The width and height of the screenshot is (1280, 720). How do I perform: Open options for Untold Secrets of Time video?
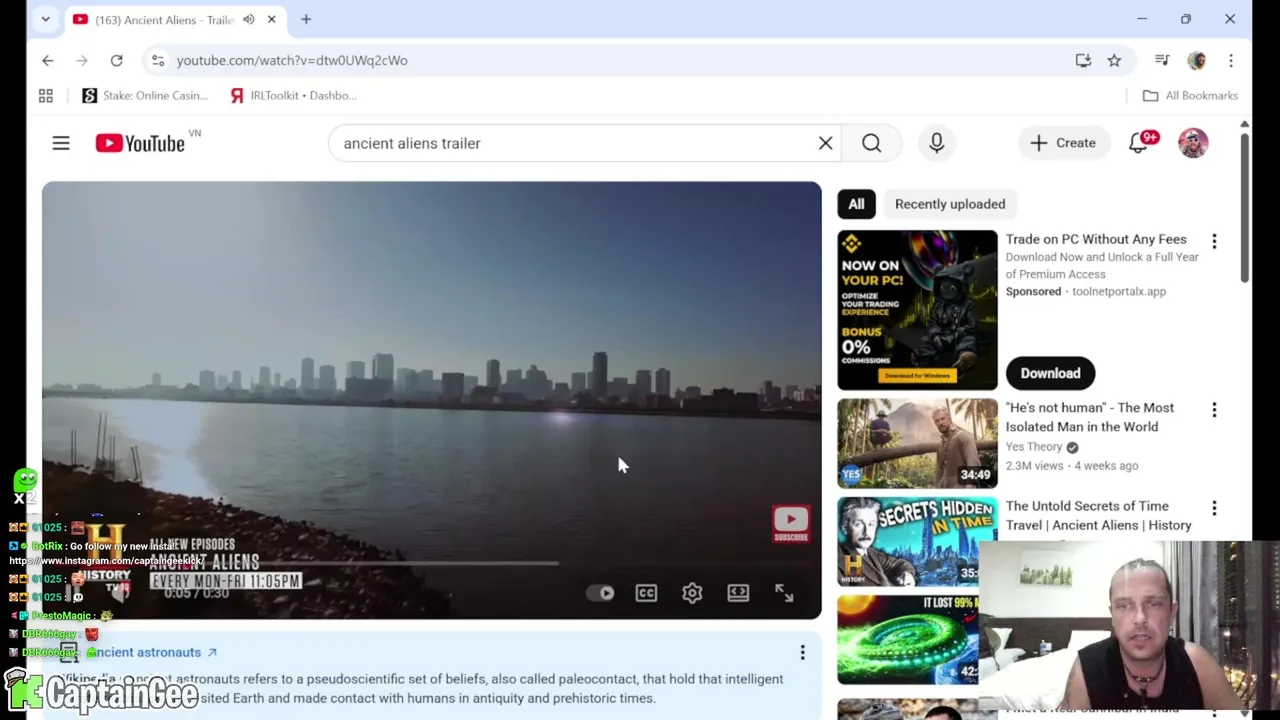pos(1214,508)
